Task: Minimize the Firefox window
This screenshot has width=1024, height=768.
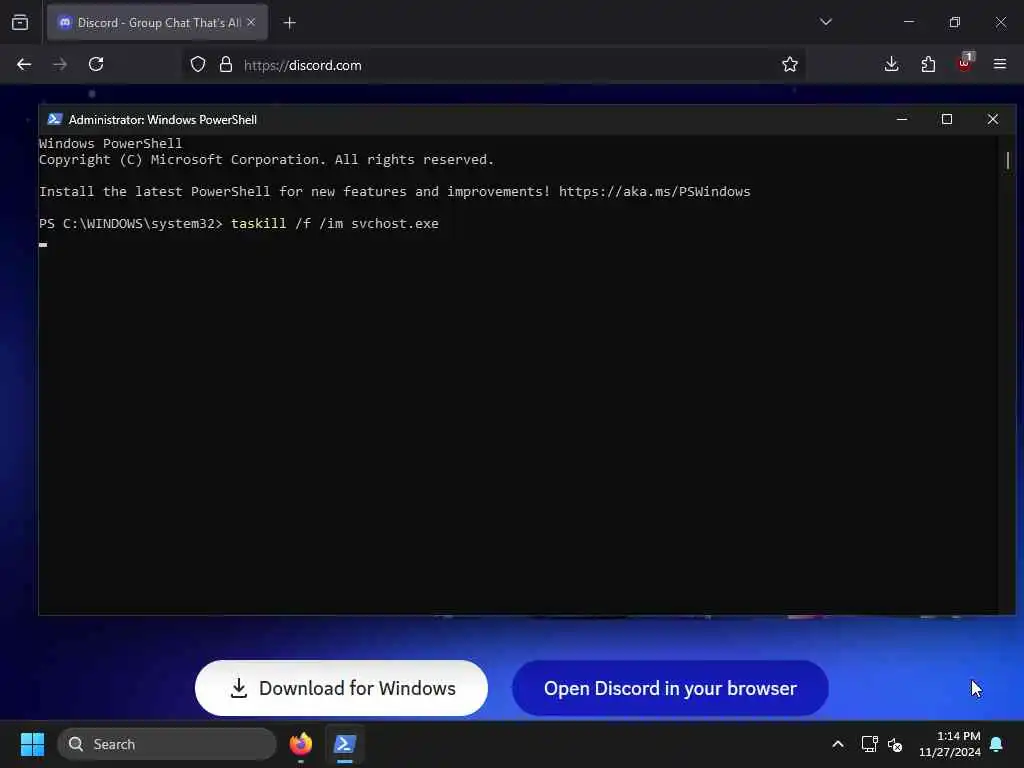Action: coord(908,22)
